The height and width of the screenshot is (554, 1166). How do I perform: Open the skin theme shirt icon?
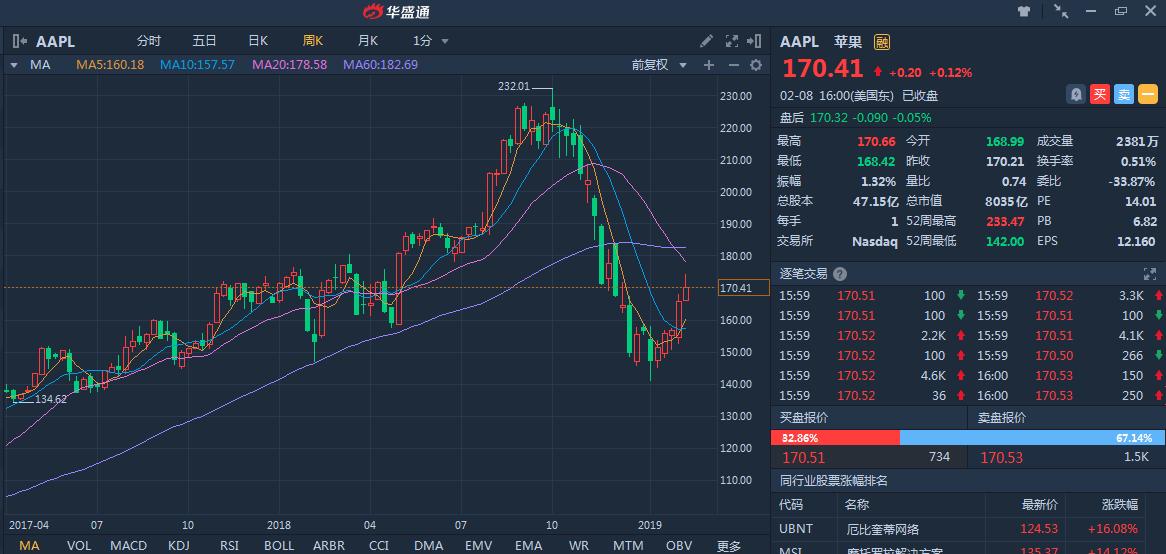click(1023, 11)
